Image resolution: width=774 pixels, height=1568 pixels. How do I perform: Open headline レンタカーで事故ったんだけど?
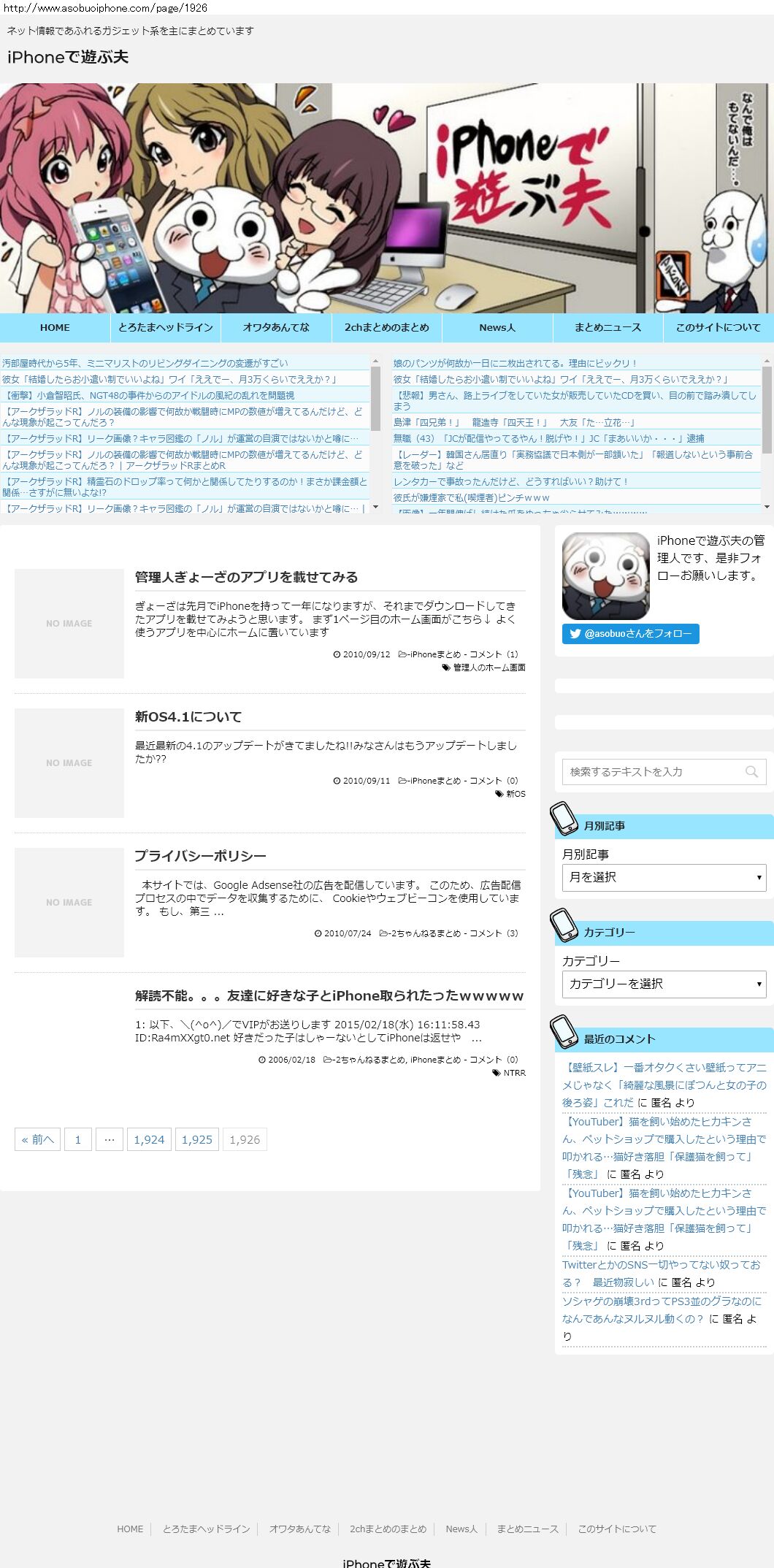pos(510,481)
